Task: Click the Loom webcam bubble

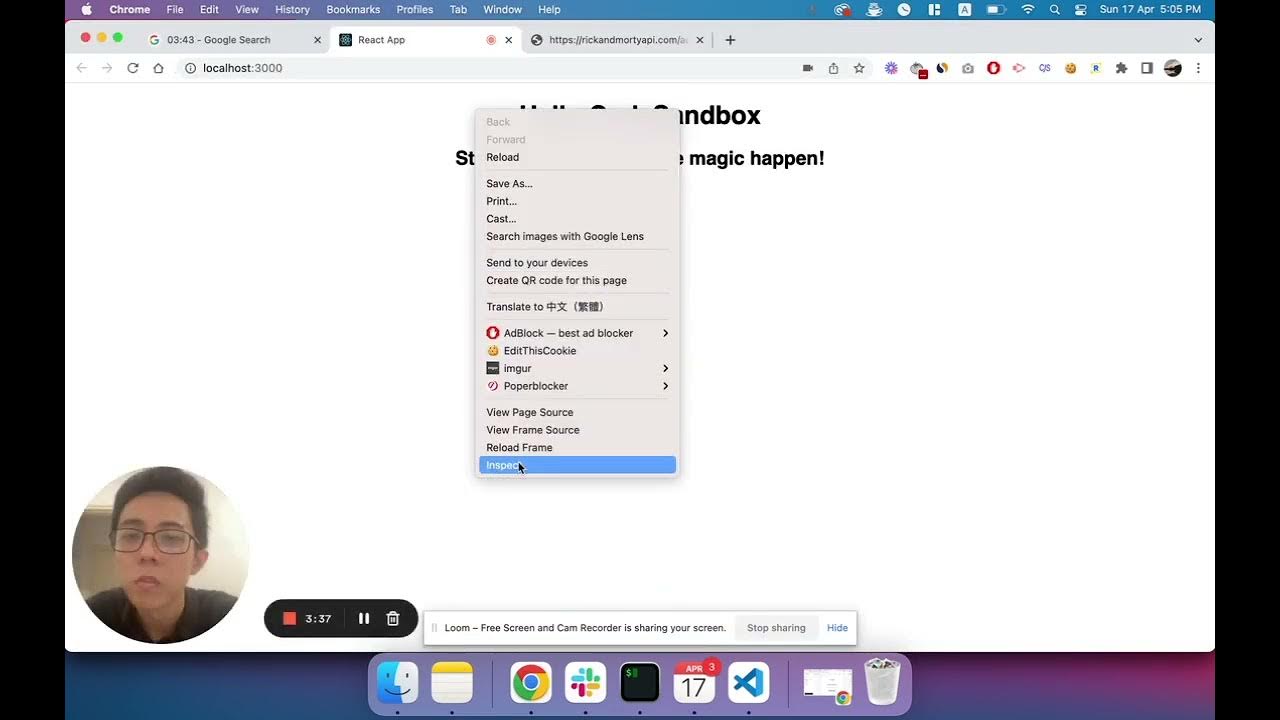Action: [x=160, y=555]
